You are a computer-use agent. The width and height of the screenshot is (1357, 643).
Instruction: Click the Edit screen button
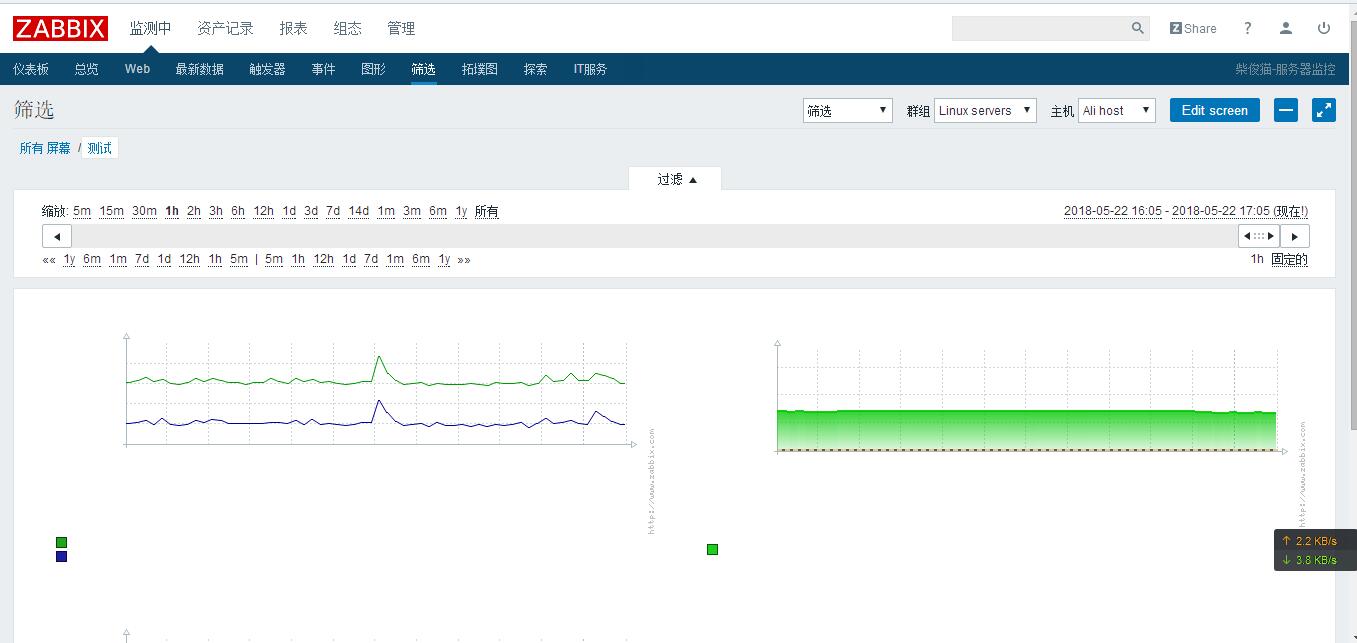click(1214, 110)
